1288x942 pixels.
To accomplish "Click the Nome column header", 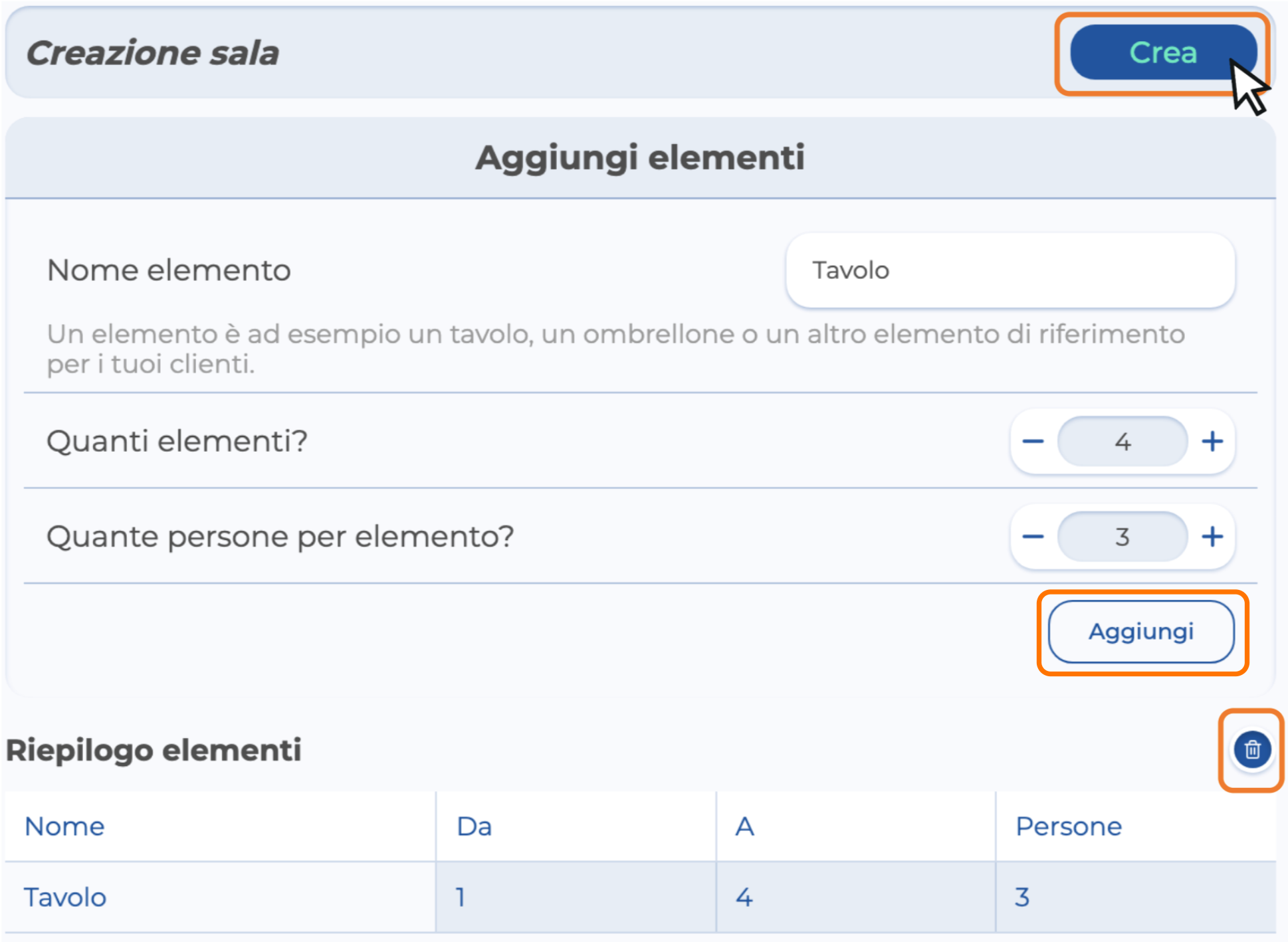I will coord(65,826).
